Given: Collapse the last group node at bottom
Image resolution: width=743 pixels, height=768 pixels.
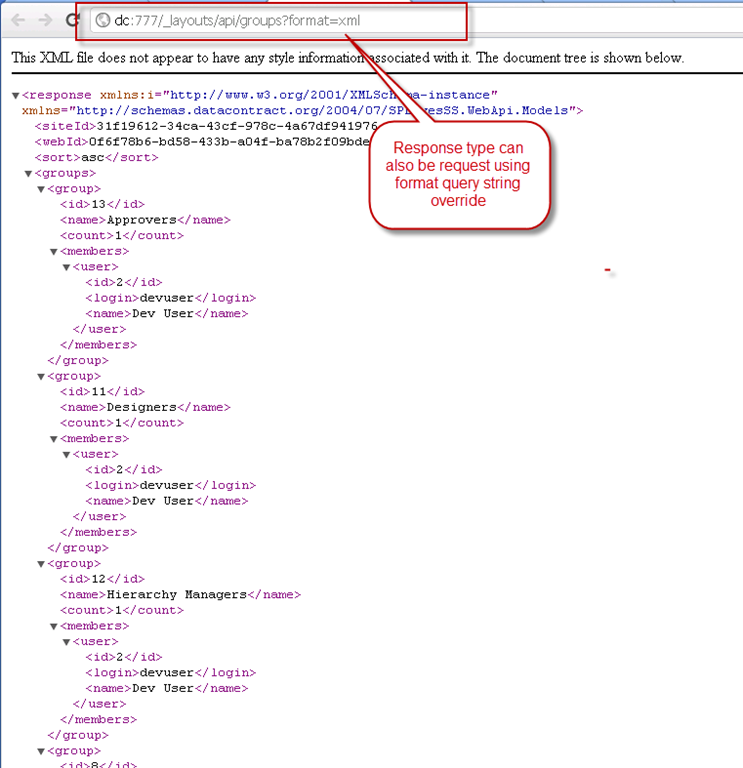Looking at the screenshot, I should tap(41, 751).
